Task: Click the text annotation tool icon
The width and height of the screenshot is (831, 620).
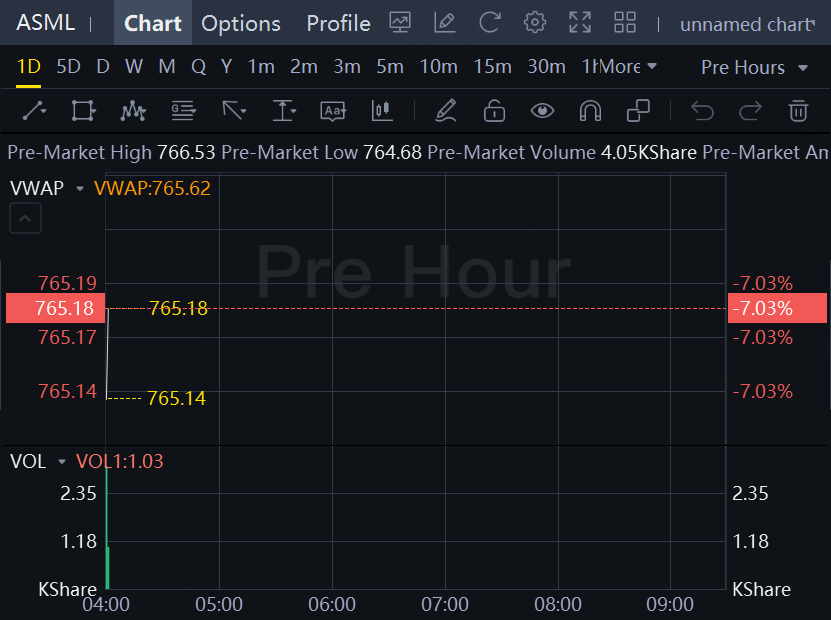Action: click(x=332, y=110)
